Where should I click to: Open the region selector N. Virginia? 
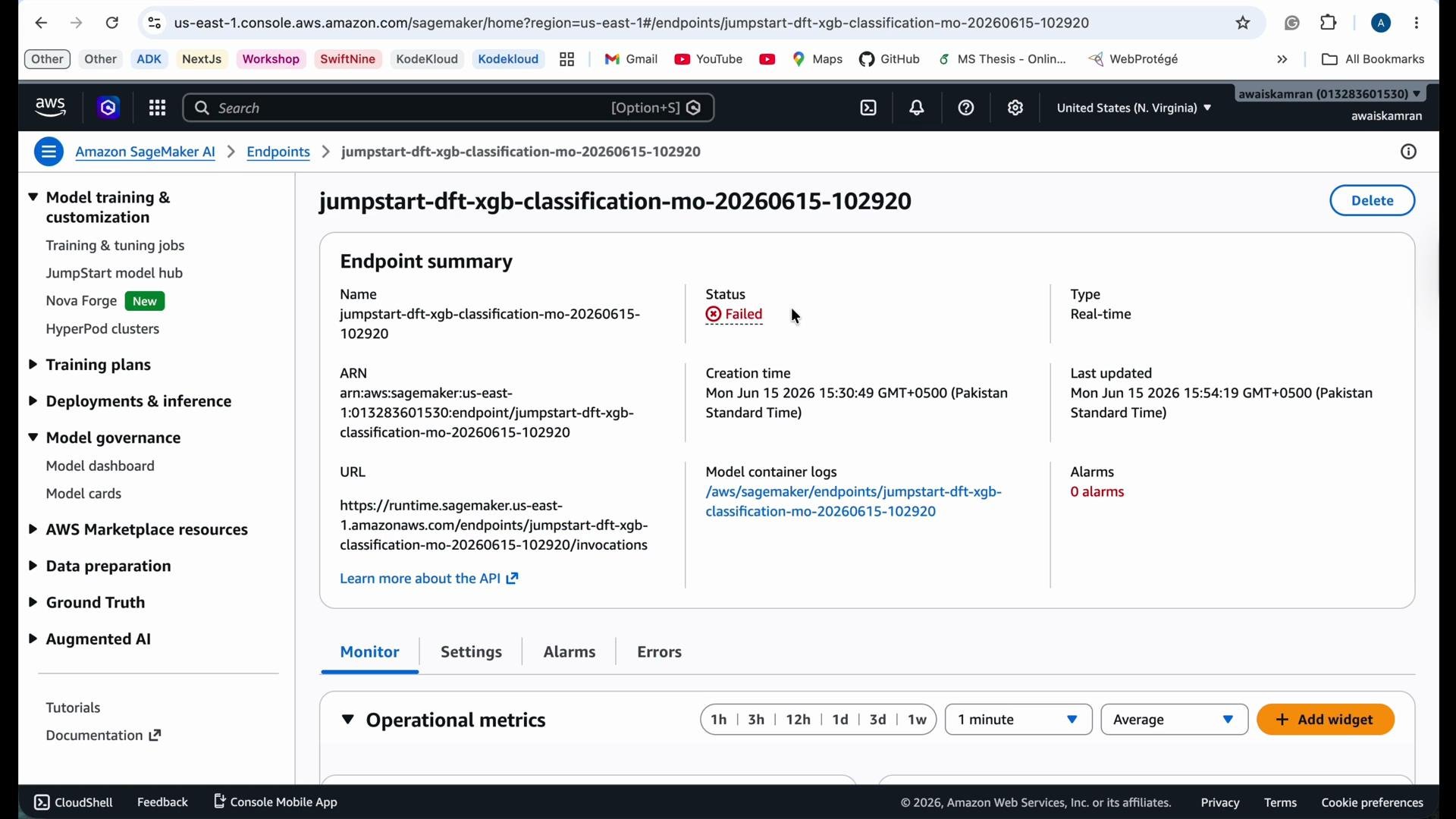(x=1134, y=108)
